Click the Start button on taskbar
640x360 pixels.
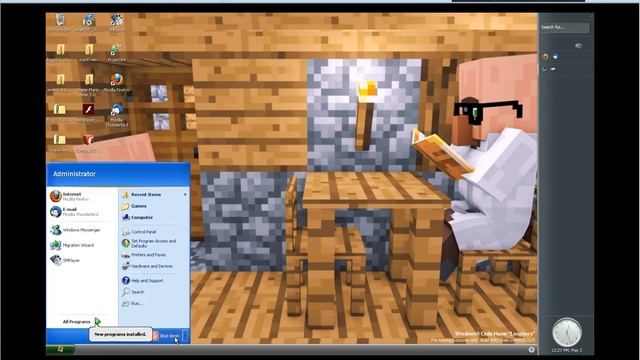(60, 349)
